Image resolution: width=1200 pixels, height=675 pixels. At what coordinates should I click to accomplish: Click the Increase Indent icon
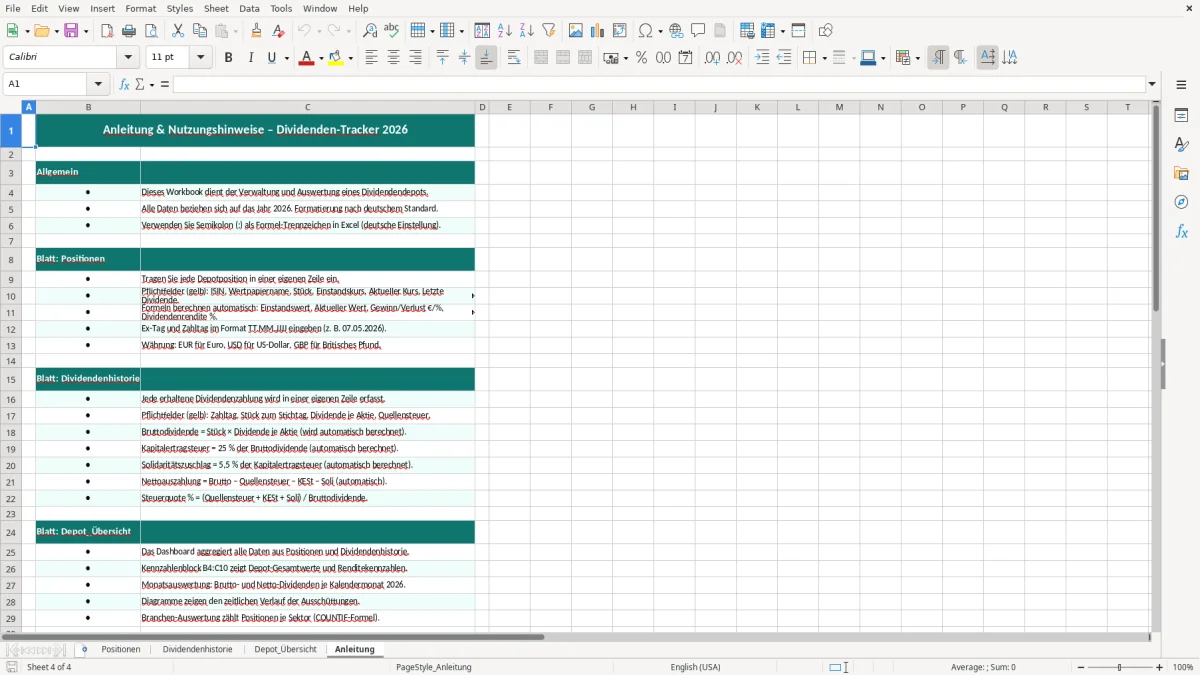point(762,58)
